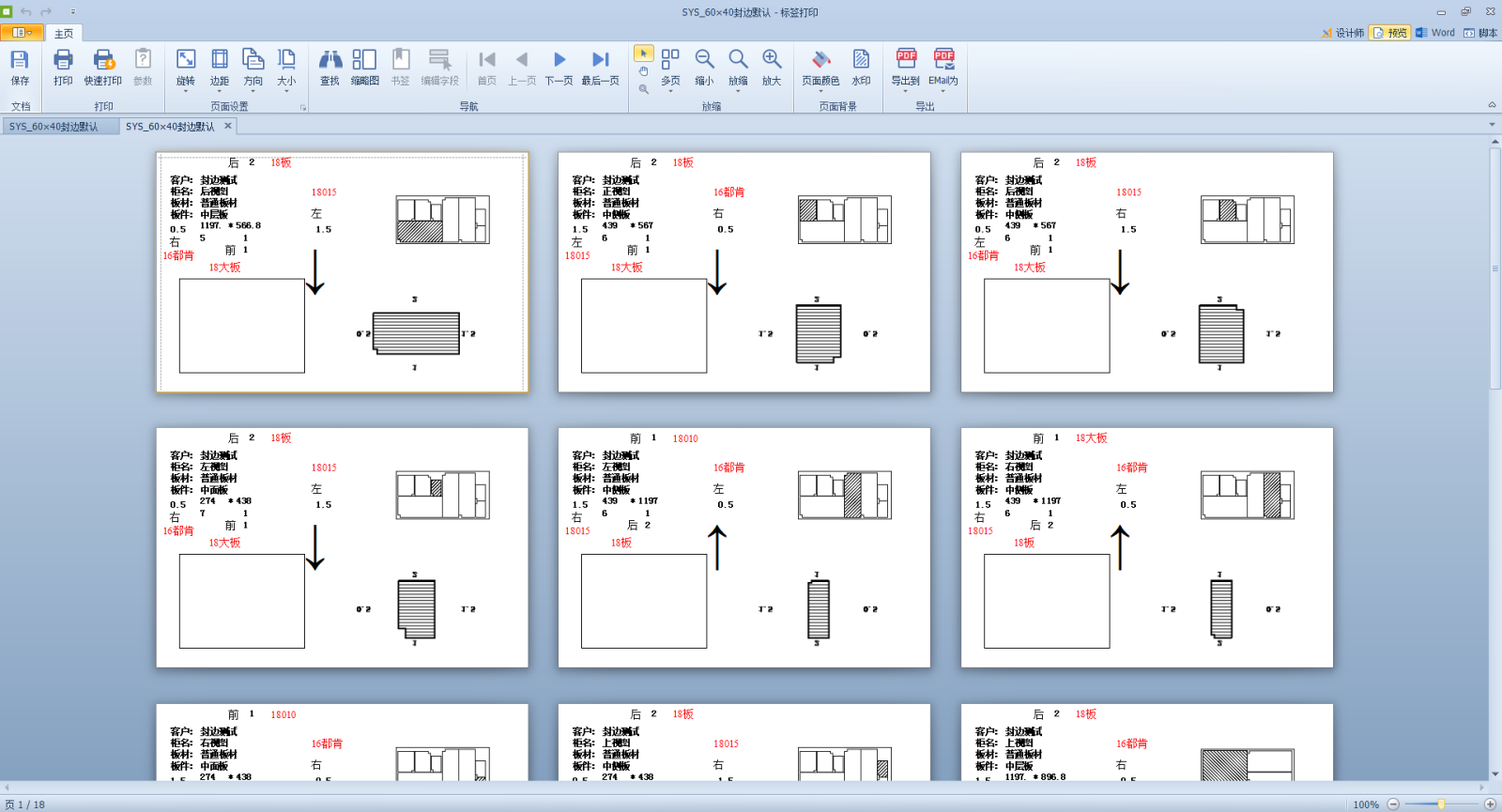Click the 保存 save icon
Screen dimensions: 1502x812
[x=20, y=67]
